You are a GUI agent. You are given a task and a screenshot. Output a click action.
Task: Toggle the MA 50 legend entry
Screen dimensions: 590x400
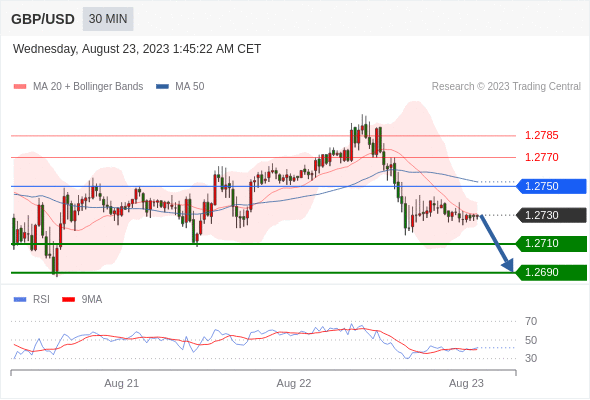point(180,87)
